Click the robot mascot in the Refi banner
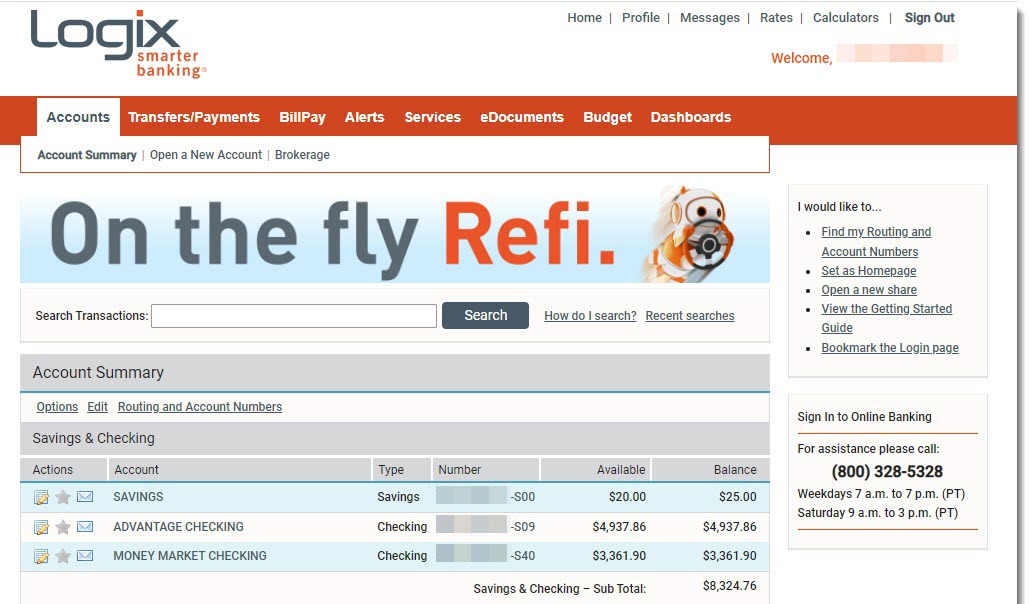1031x604 pixels. coord(697,235)
